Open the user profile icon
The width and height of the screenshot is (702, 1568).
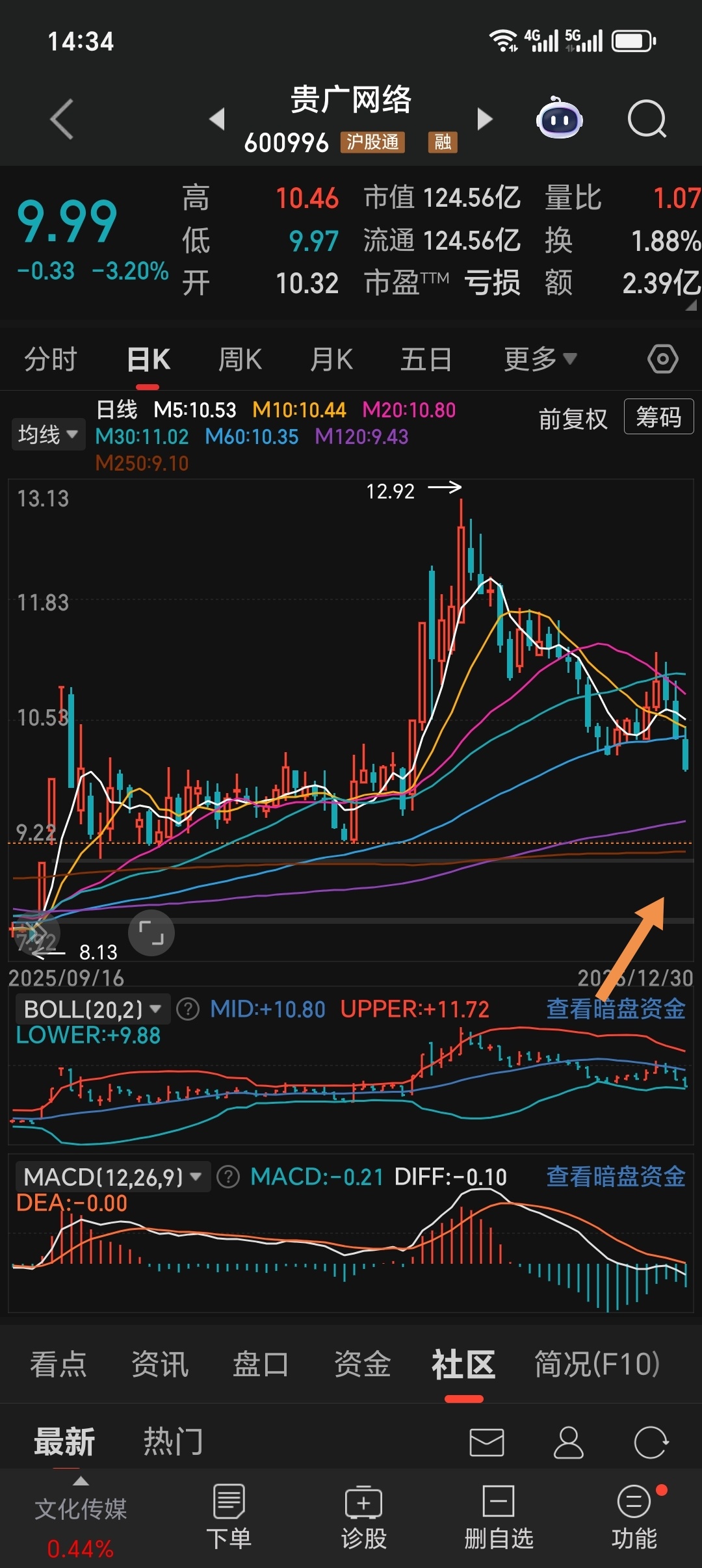(569, 1443)
